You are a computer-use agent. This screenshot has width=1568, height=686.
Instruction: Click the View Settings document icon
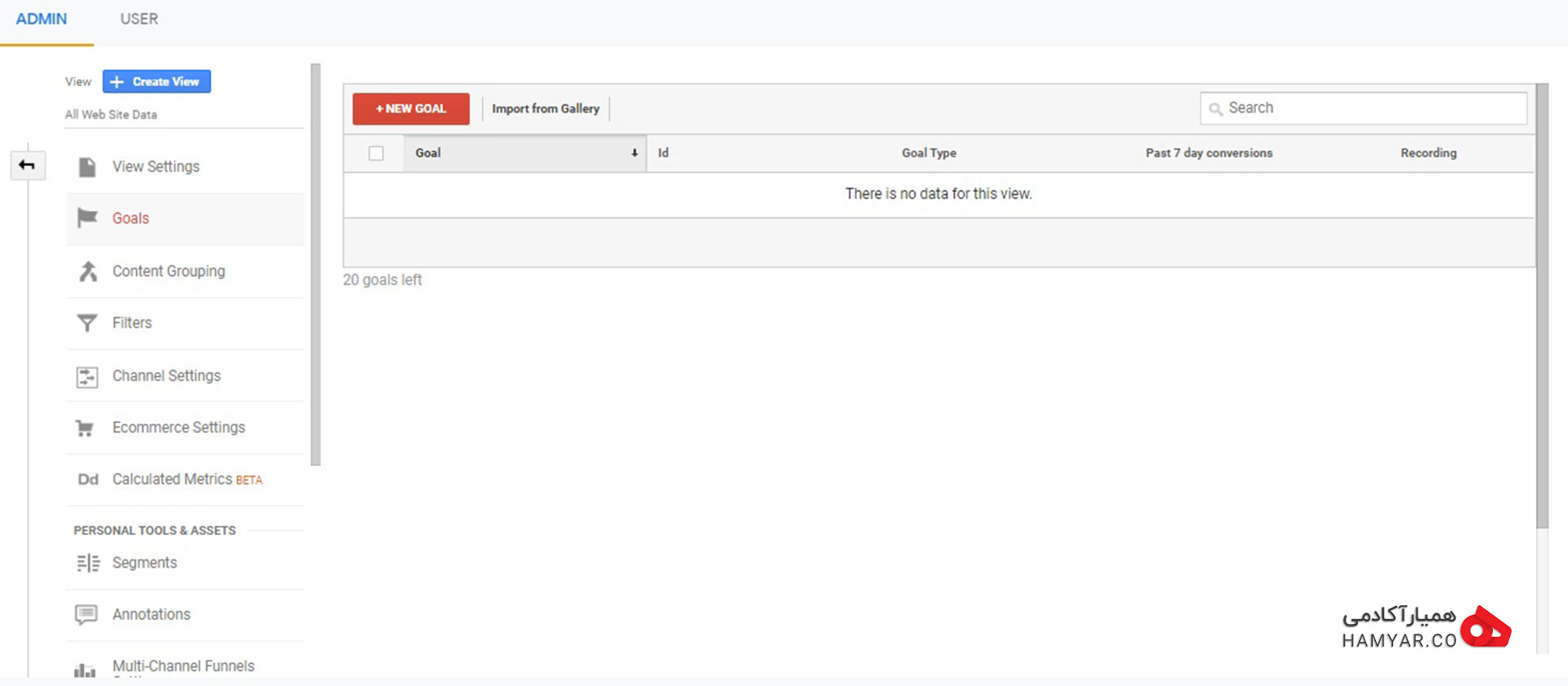pos(87,167)
